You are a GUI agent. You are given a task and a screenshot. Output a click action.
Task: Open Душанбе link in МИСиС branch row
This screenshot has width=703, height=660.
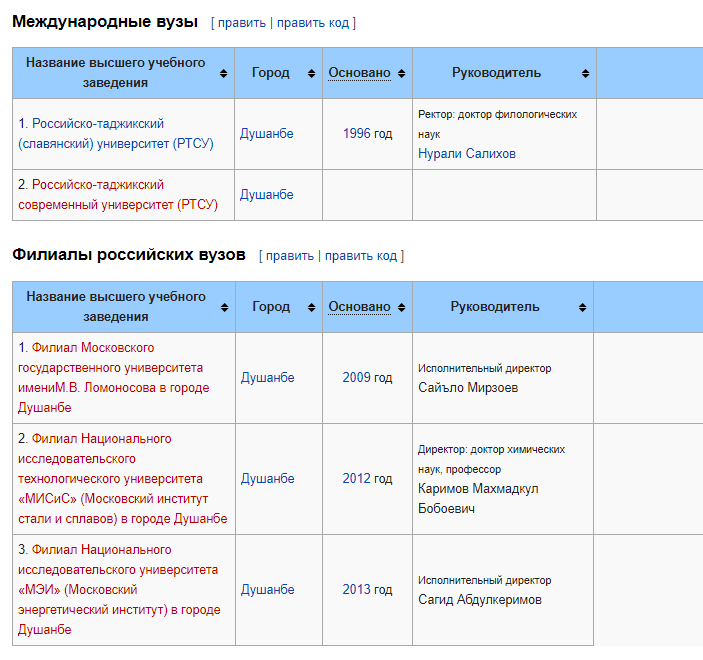267,478
